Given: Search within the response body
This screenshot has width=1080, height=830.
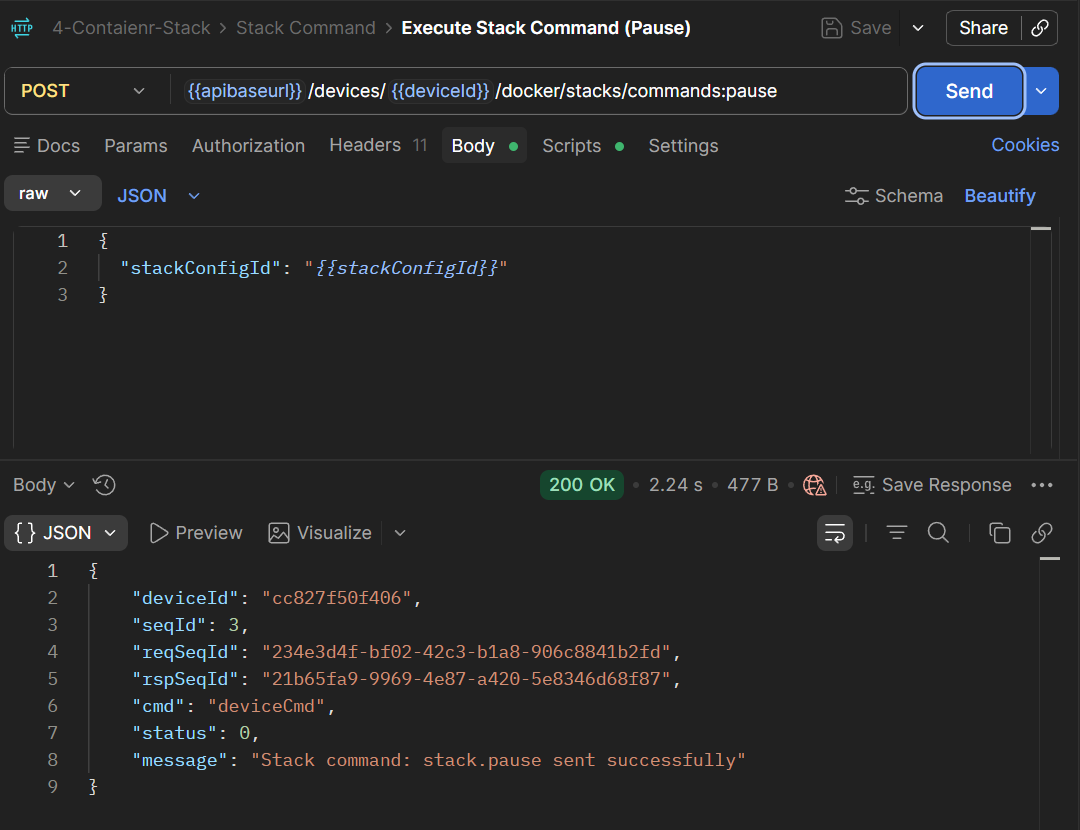Looking at the screenshot, I should point(938,532).
